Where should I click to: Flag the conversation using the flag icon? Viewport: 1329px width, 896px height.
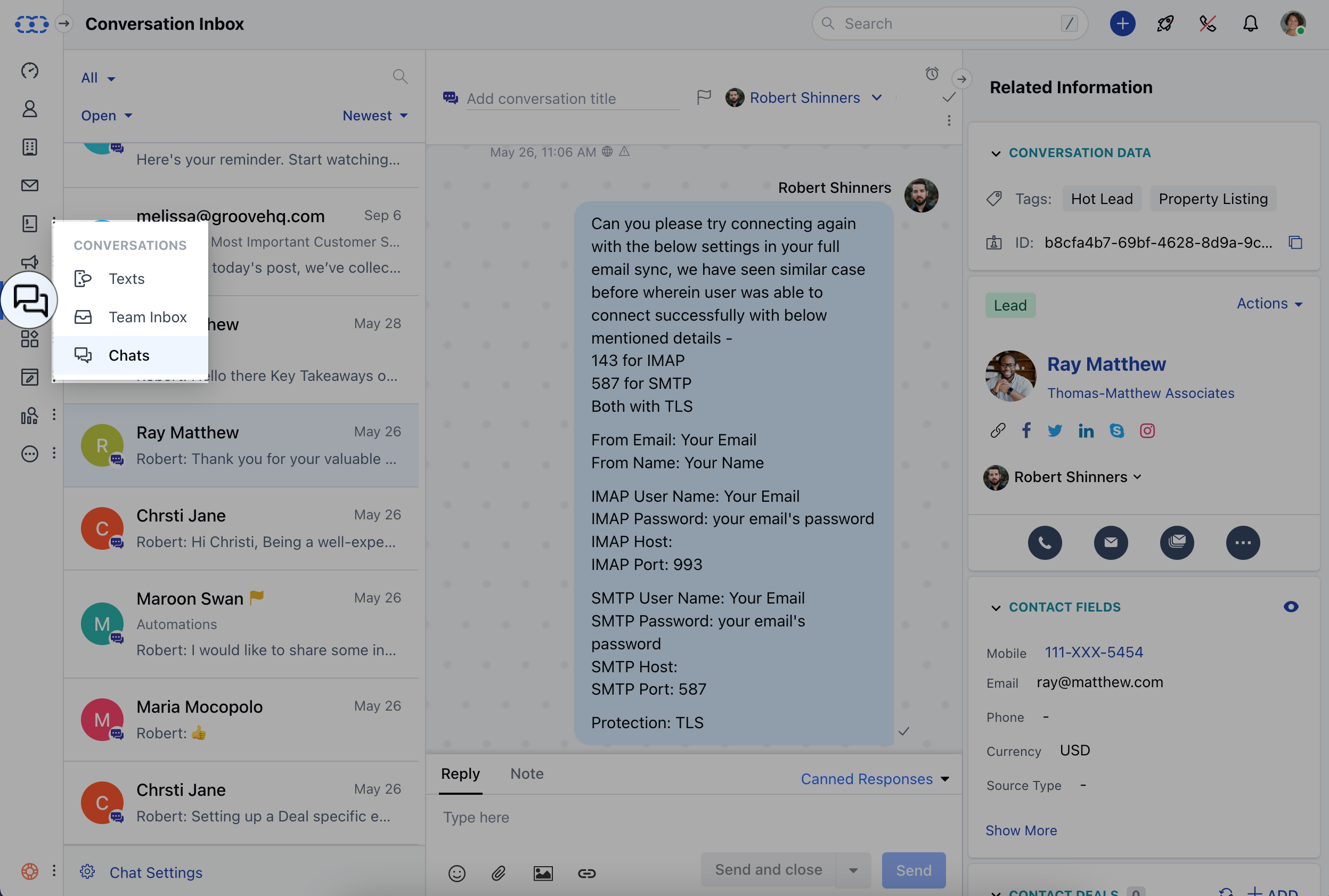coord(704,97)
